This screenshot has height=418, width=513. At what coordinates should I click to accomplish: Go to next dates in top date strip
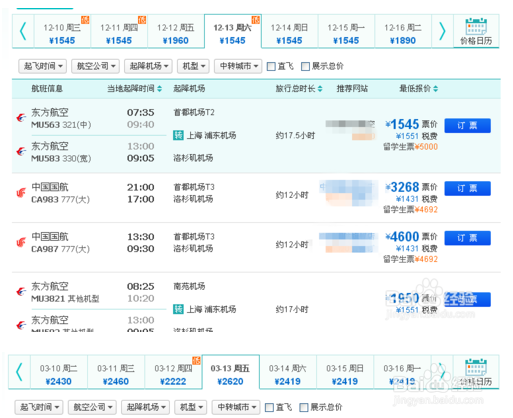[x=442, y=31]
